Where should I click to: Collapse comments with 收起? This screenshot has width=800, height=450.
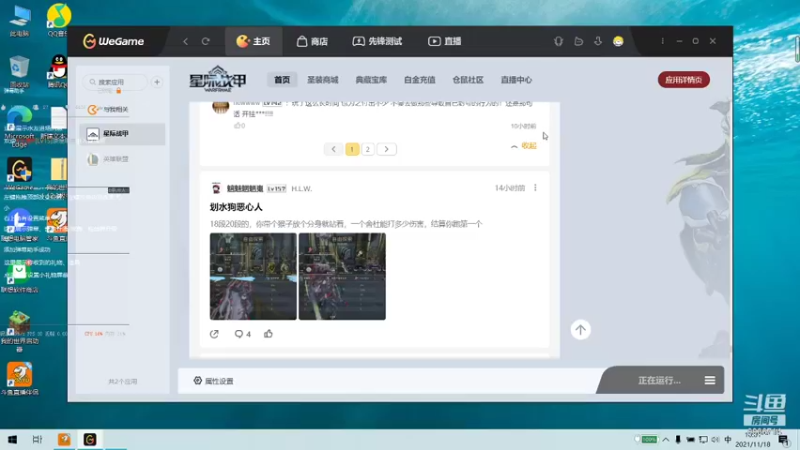pos(523,146)
